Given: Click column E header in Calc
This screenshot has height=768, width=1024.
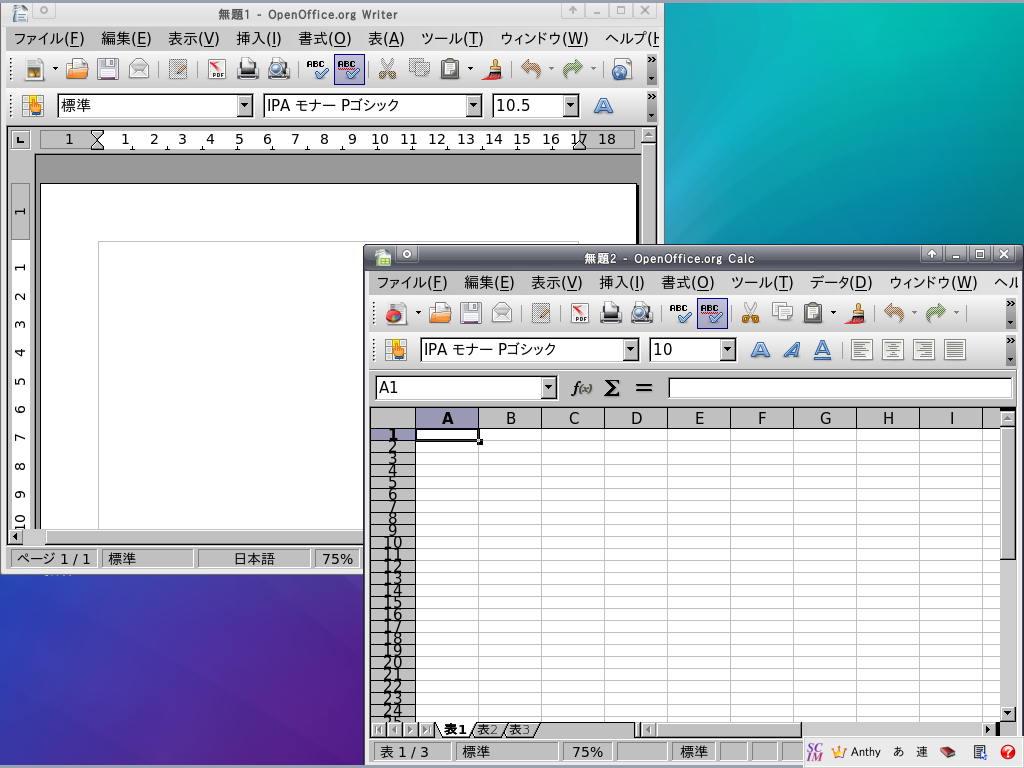Looking at the screenshot, I should tap(699, 418).
